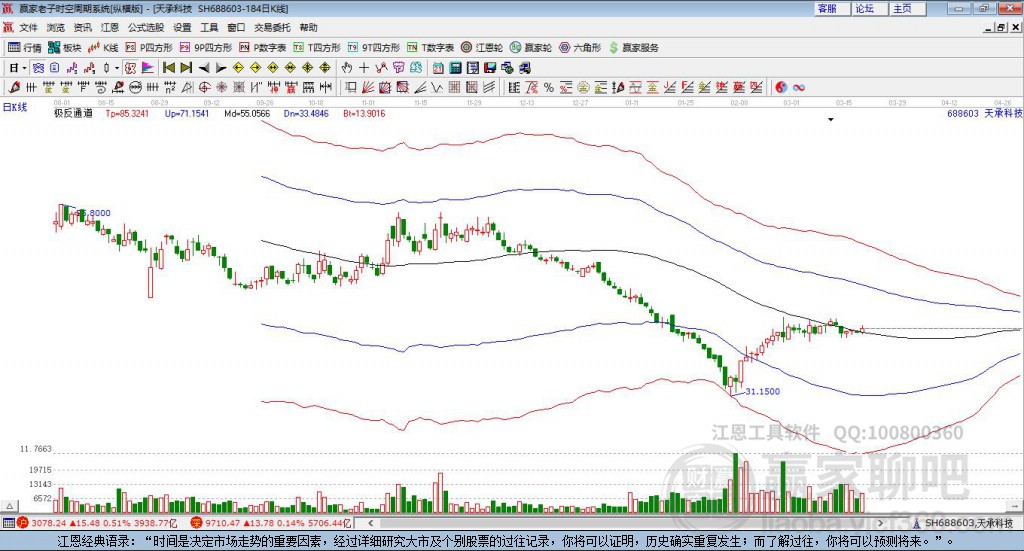
Task: Open the P数字表 number table
Action: coord(263,48)
